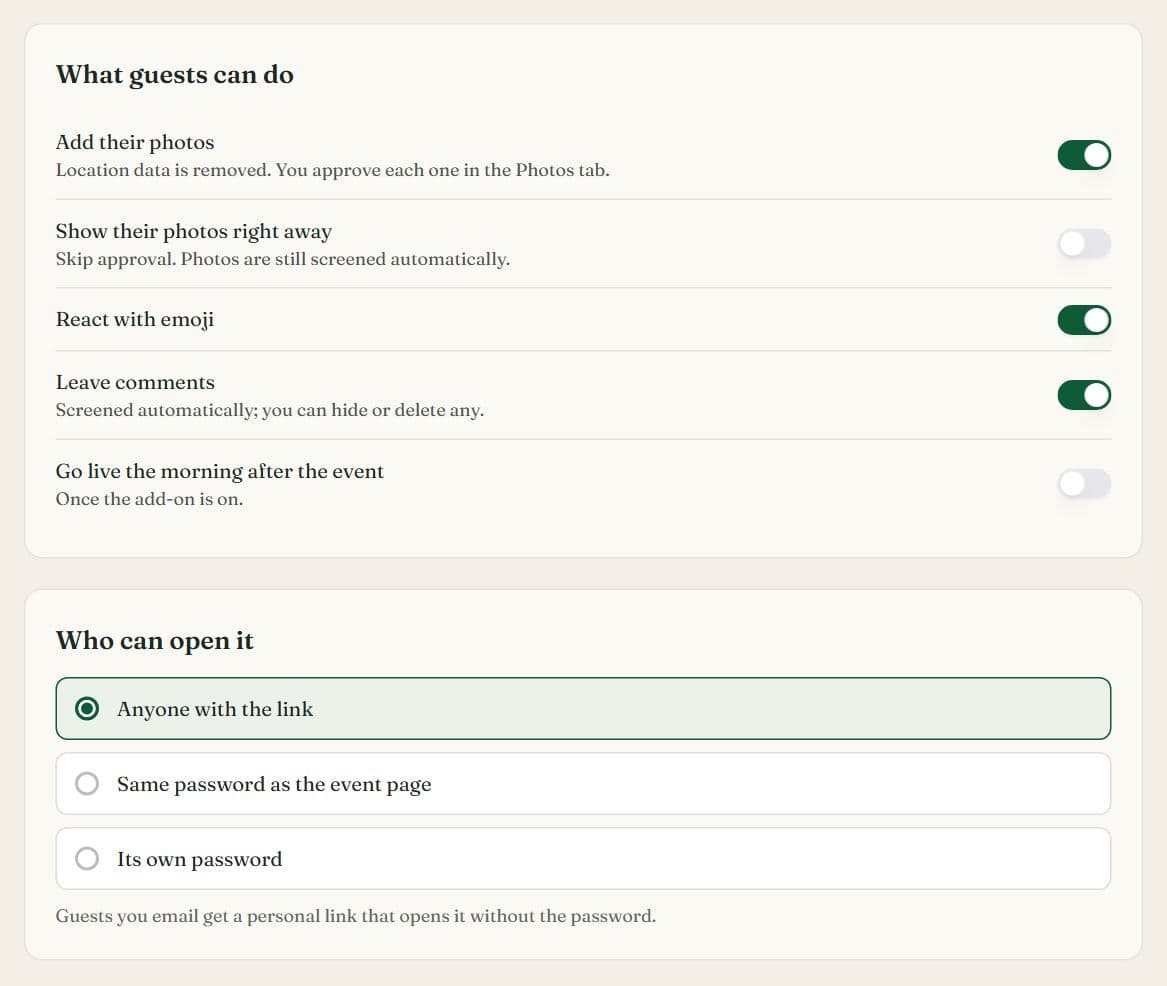Viewport: 1167px width, 986px height.
Task: Click the Who can open it heading
Action: coord(155,641)
